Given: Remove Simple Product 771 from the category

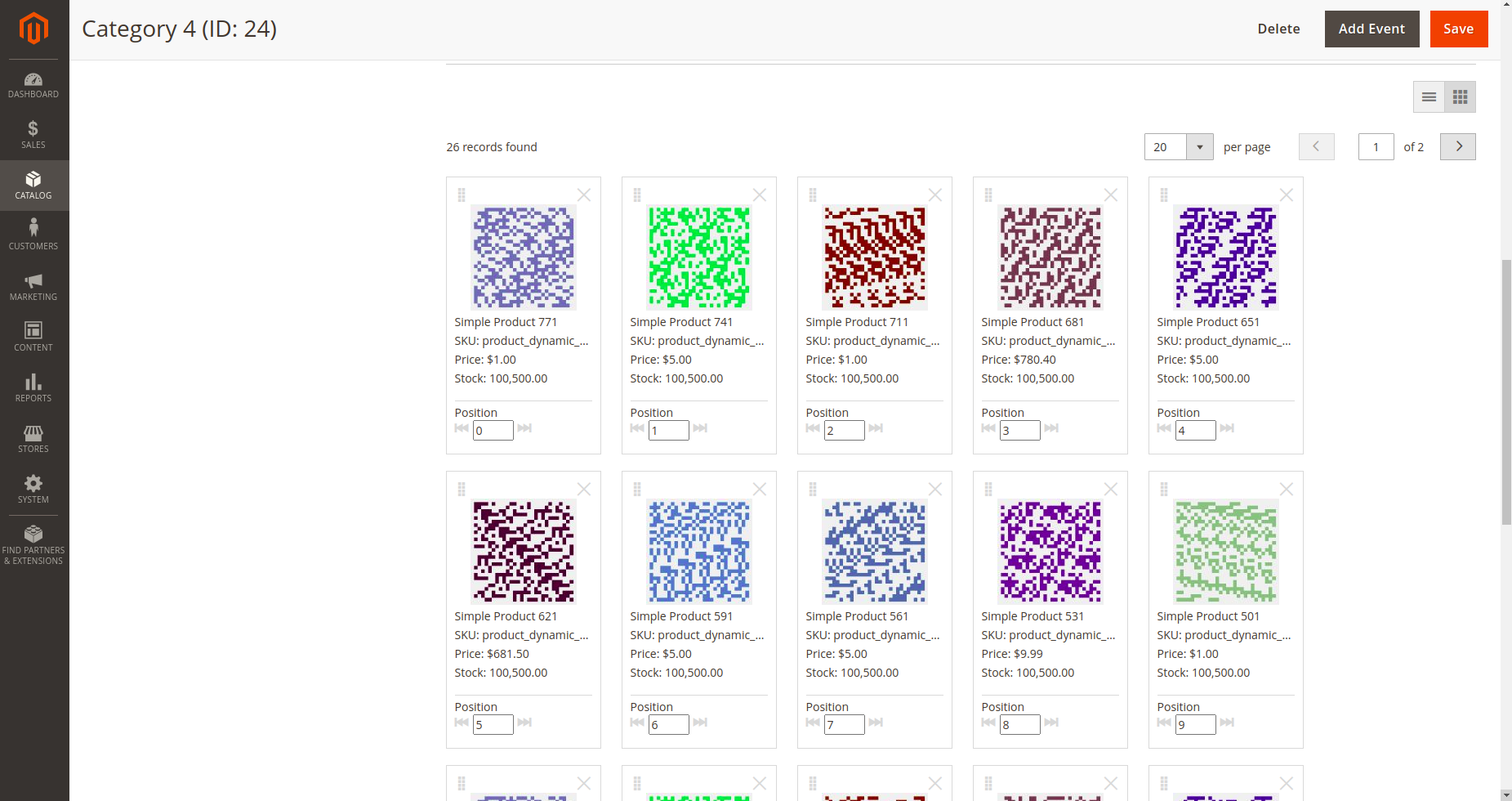Looking at the screenshot, I should [x=583, y=195].
